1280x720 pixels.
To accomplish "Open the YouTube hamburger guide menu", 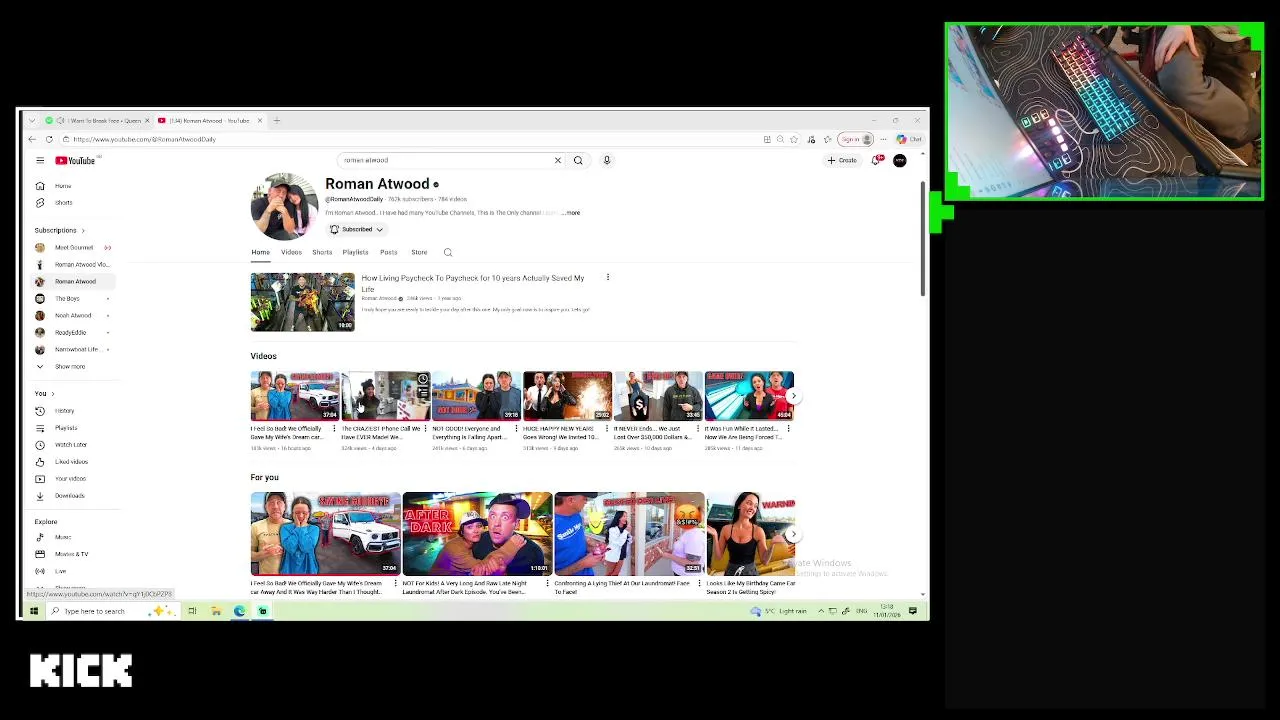I will [x=40, y=160].
